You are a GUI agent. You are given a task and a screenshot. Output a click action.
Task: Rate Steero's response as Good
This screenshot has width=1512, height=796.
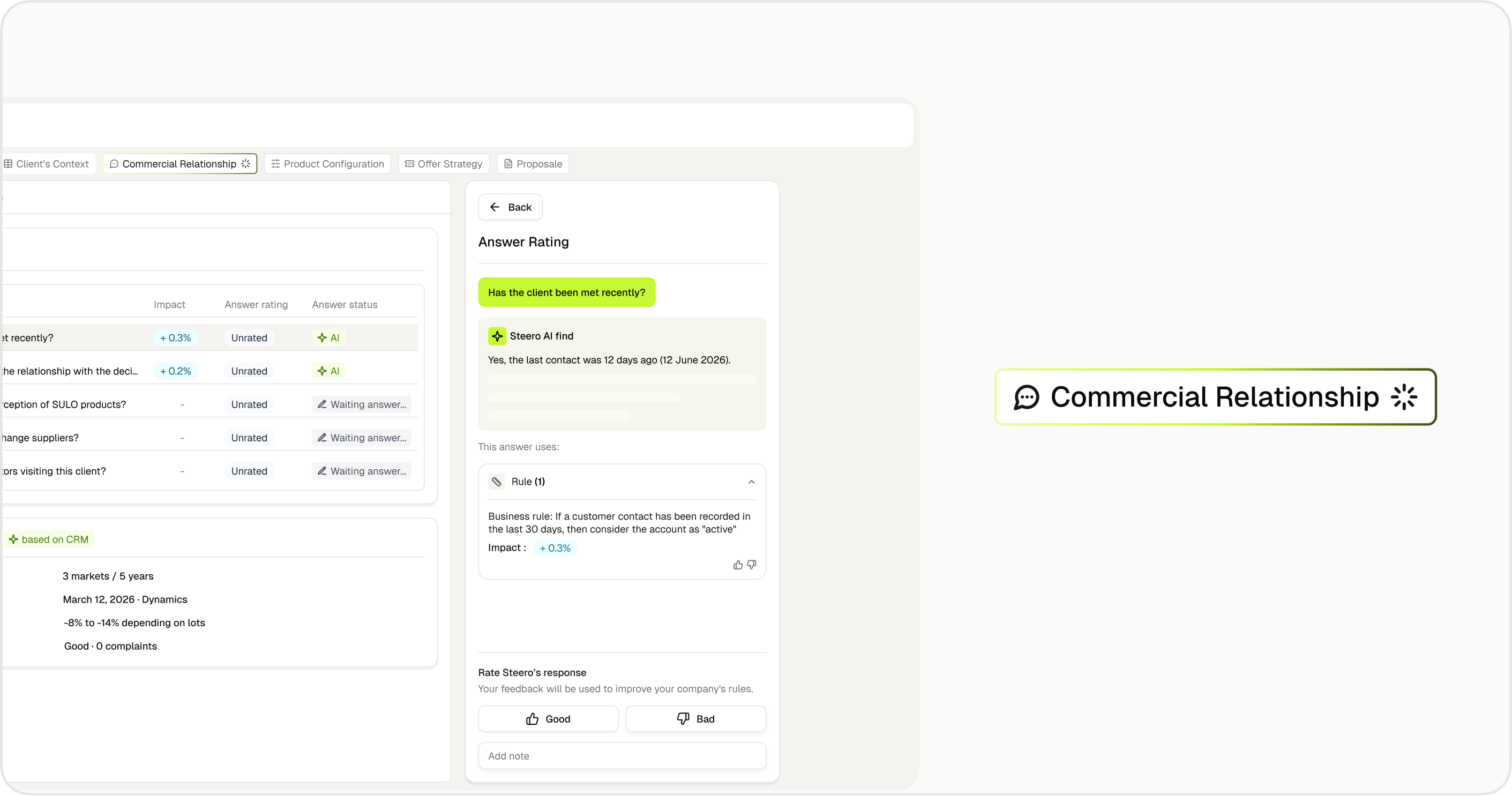(x=548, y=719)
